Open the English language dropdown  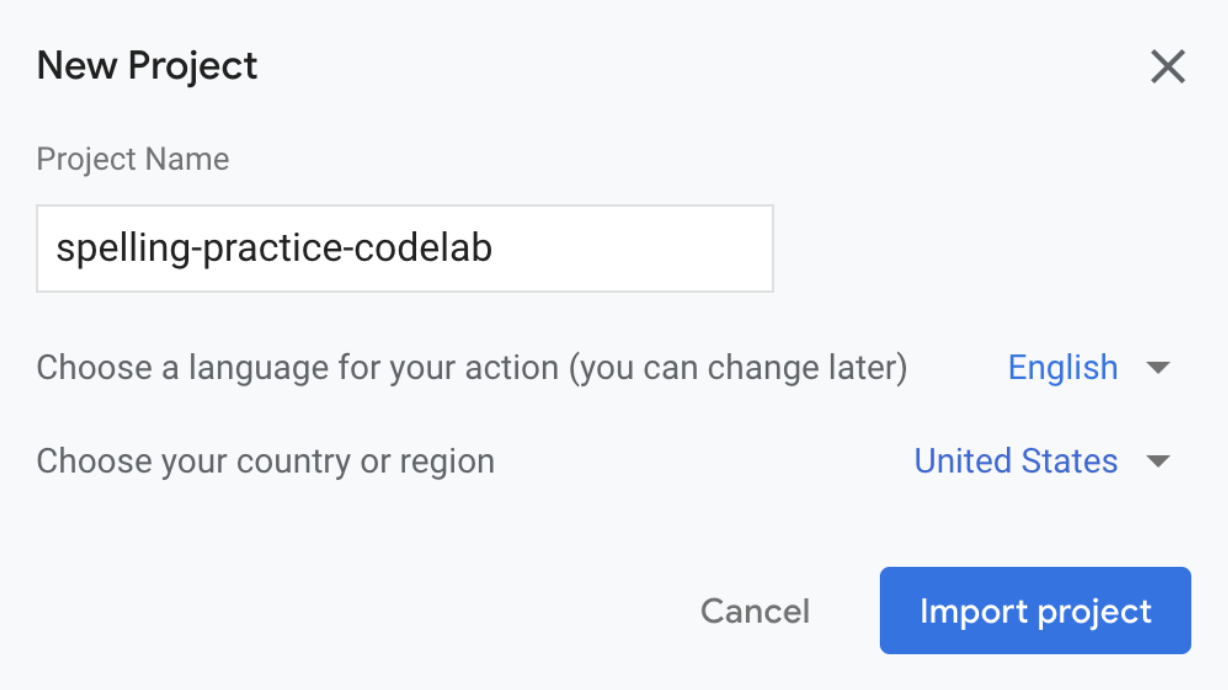pos(1063,368)
